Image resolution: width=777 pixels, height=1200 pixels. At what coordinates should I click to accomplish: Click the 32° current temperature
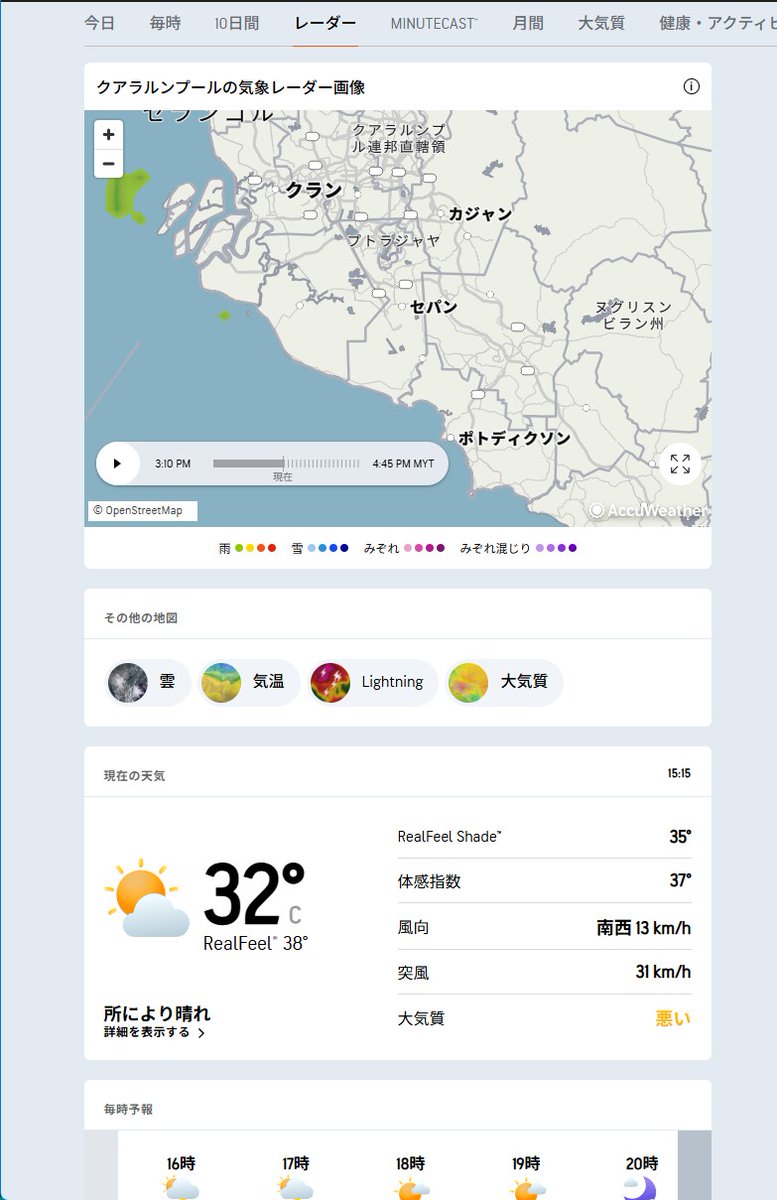pos(253,895)
